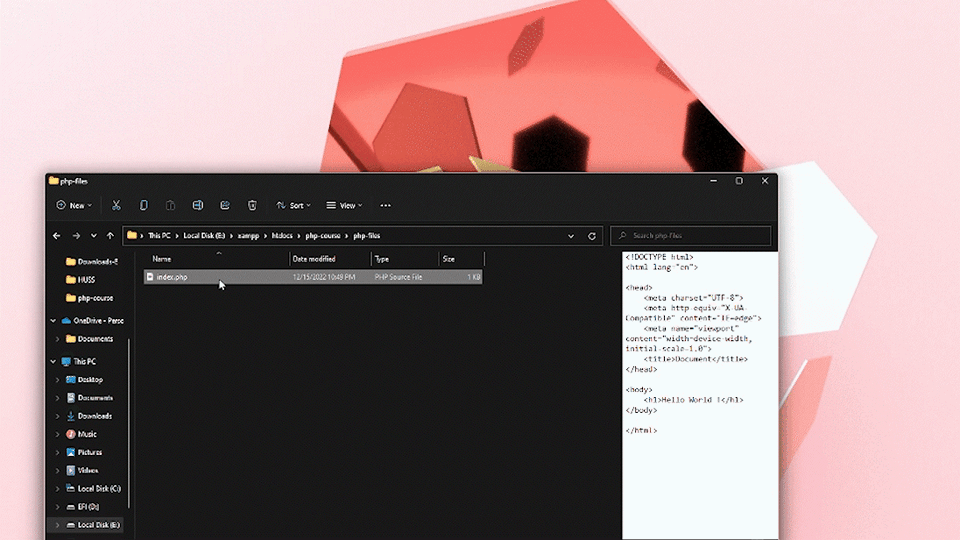Refresh the php-files folder view
This screenshot has width=960, height=540.
coord(592,236)
